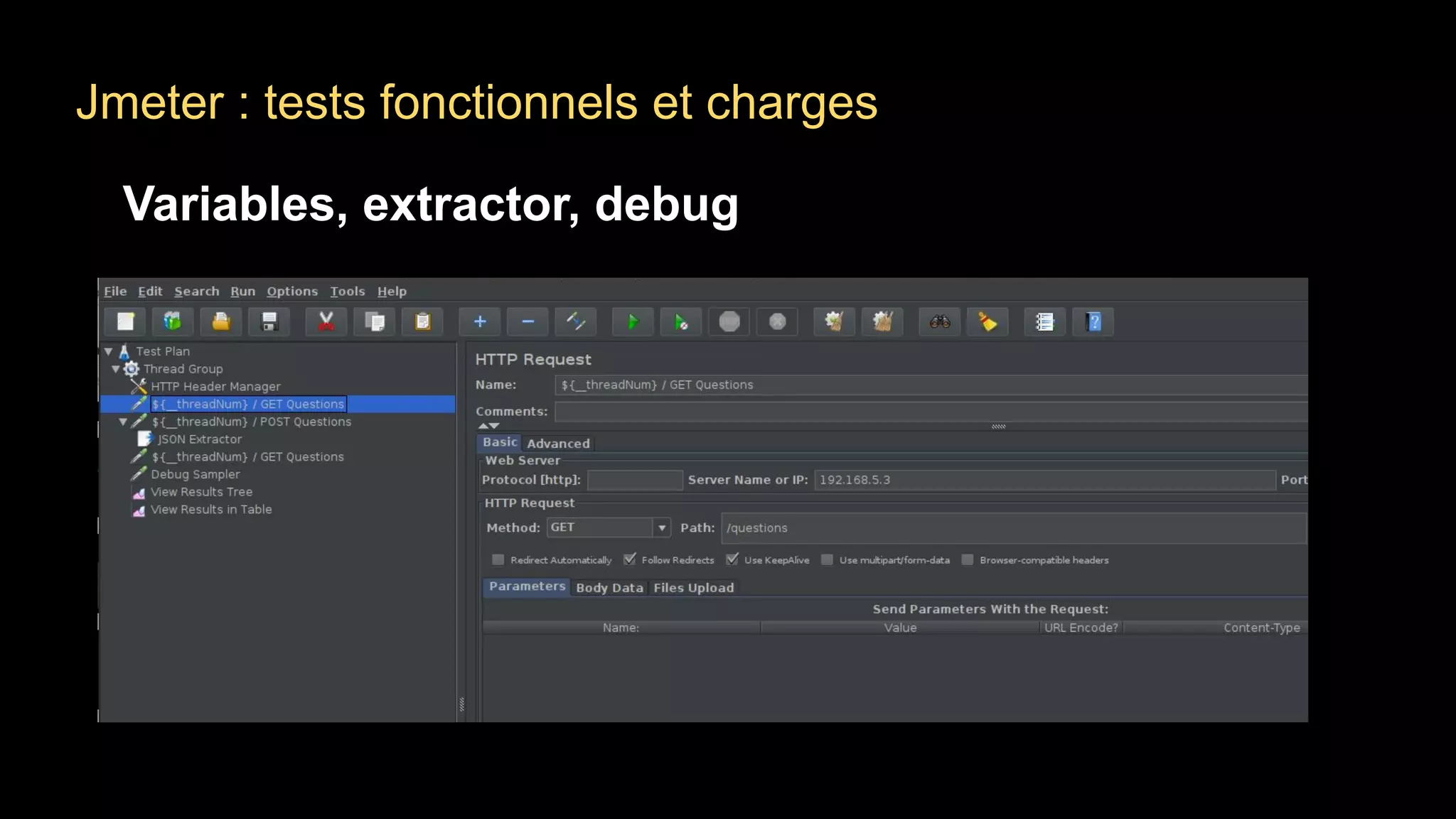Image resolution: width=1456 pixels, height=819 pixels.
Task: Open the Tools menu
Action: click(x=348, y=291)
